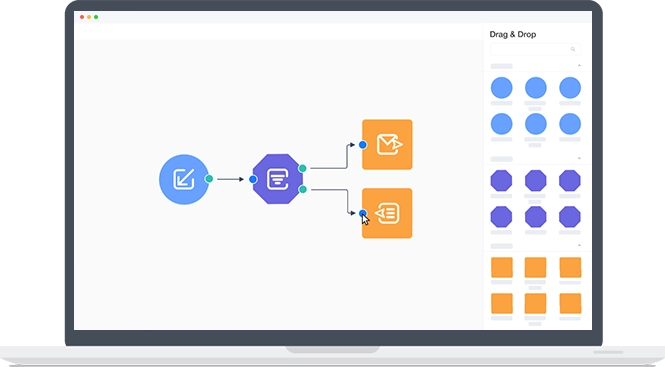This screenshot has height=367, width=665.
Task: Click the green macOS maximize window button
Action: (x=96, y=17)
